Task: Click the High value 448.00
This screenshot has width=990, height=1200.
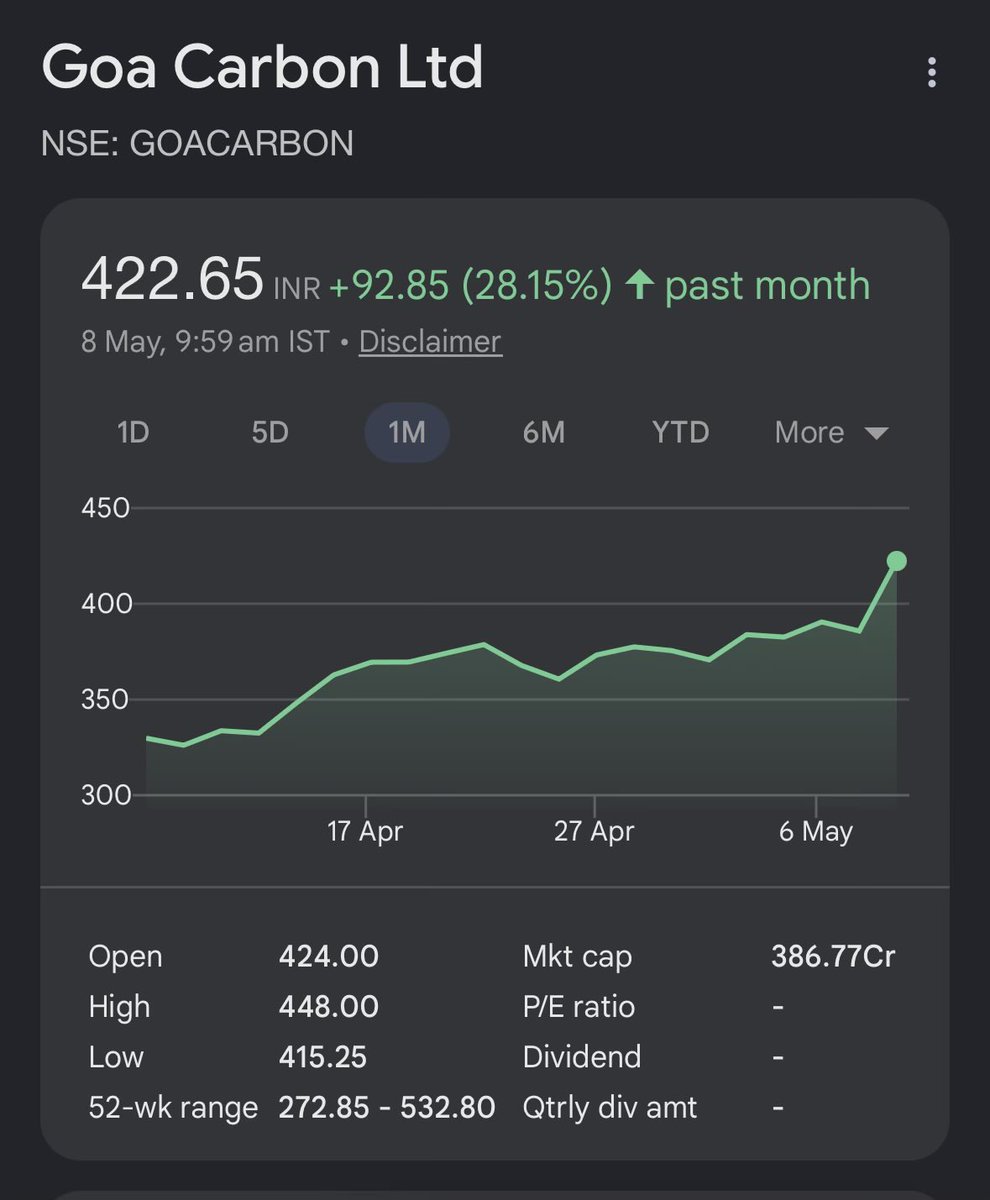Action: [x=329, y=1007]
